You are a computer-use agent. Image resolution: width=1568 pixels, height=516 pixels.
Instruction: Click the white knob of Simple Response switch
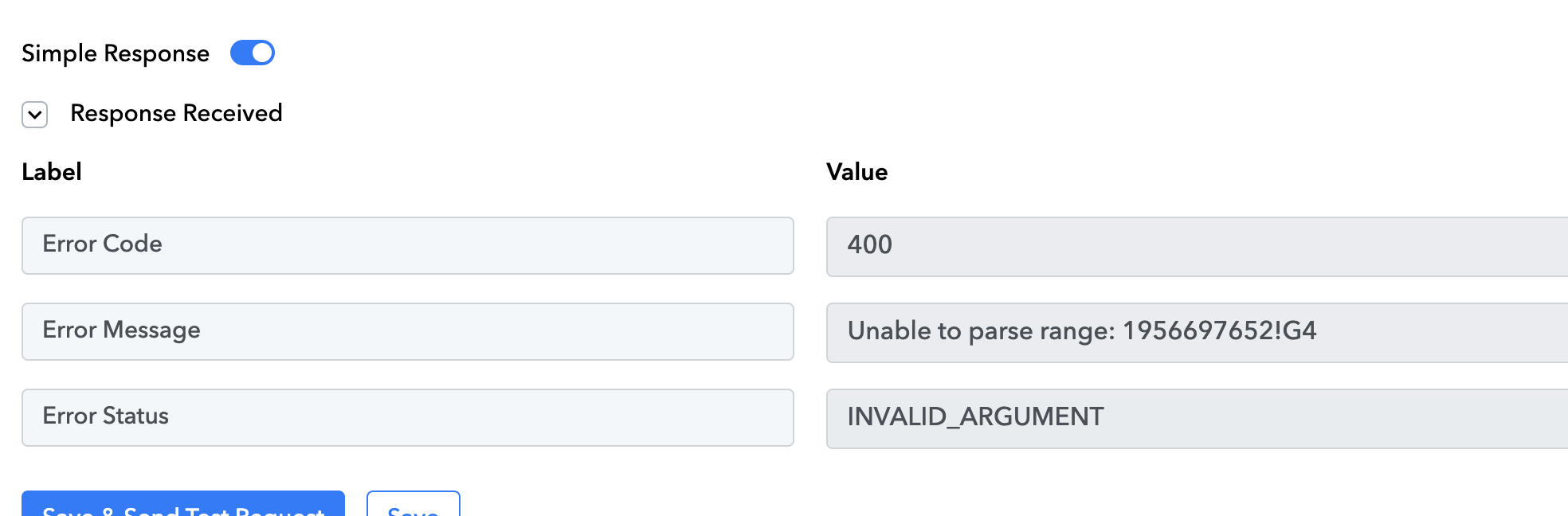coord(262,53)
